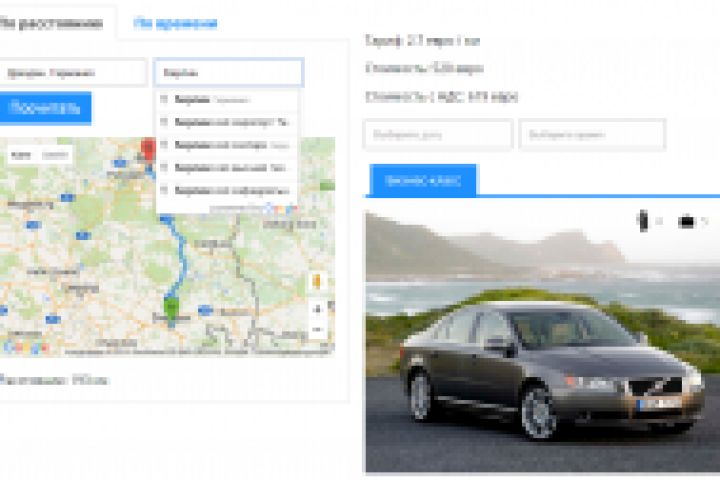Viewport: 720px width, 480px height.
Task: Open the by-distance calculation tab
Action: pos(53,23)
